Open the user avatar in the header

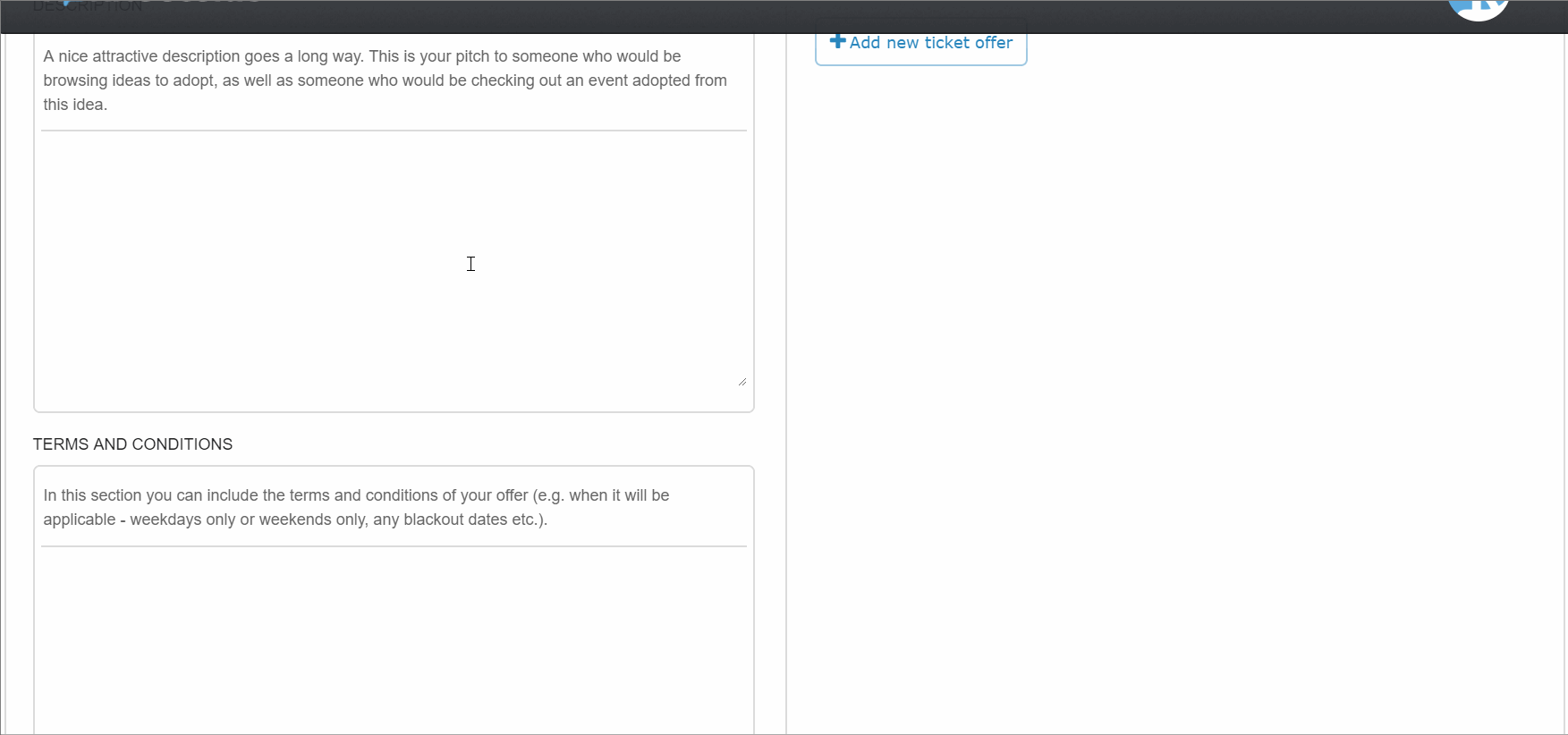tap(1478, 9)
